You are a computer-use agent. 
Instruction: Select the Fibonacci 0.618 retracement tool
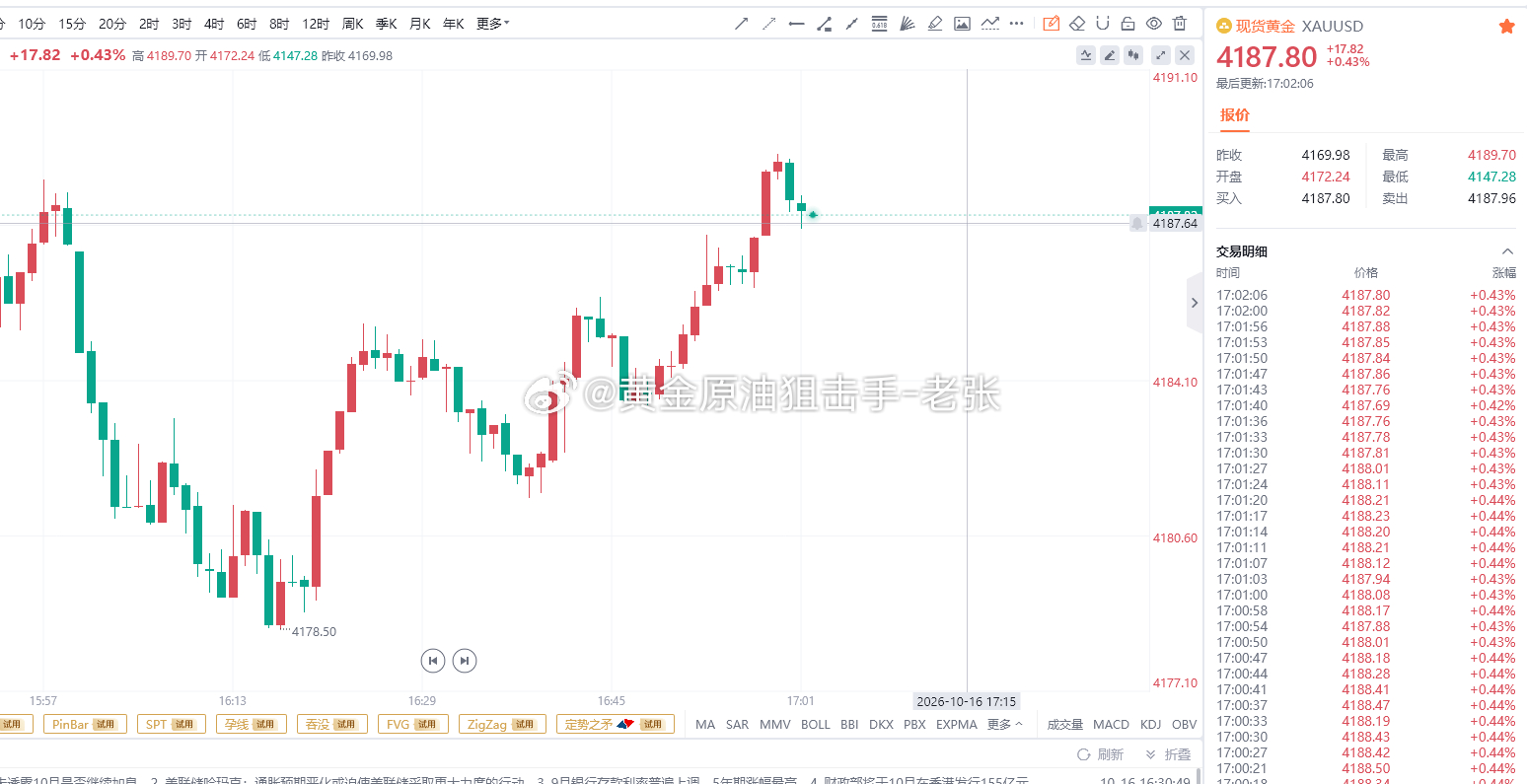click(x=880, y=24)
